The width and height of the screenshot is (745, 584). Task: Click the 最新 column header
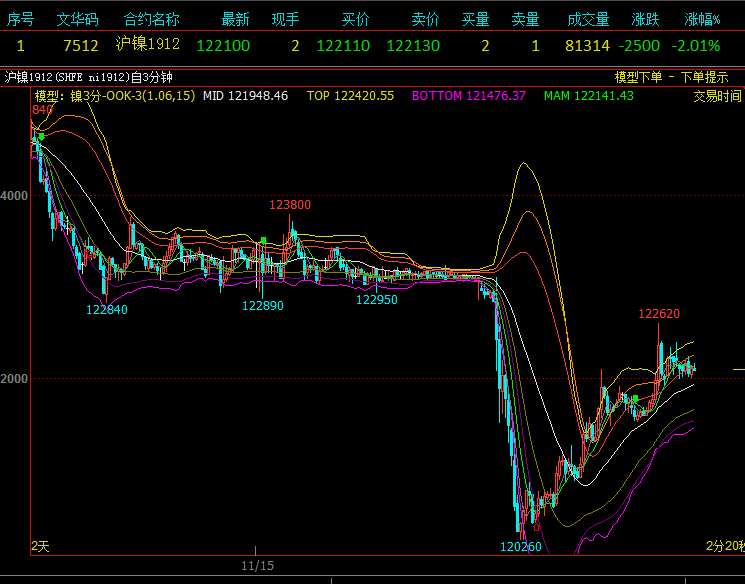tap(235, 19)
